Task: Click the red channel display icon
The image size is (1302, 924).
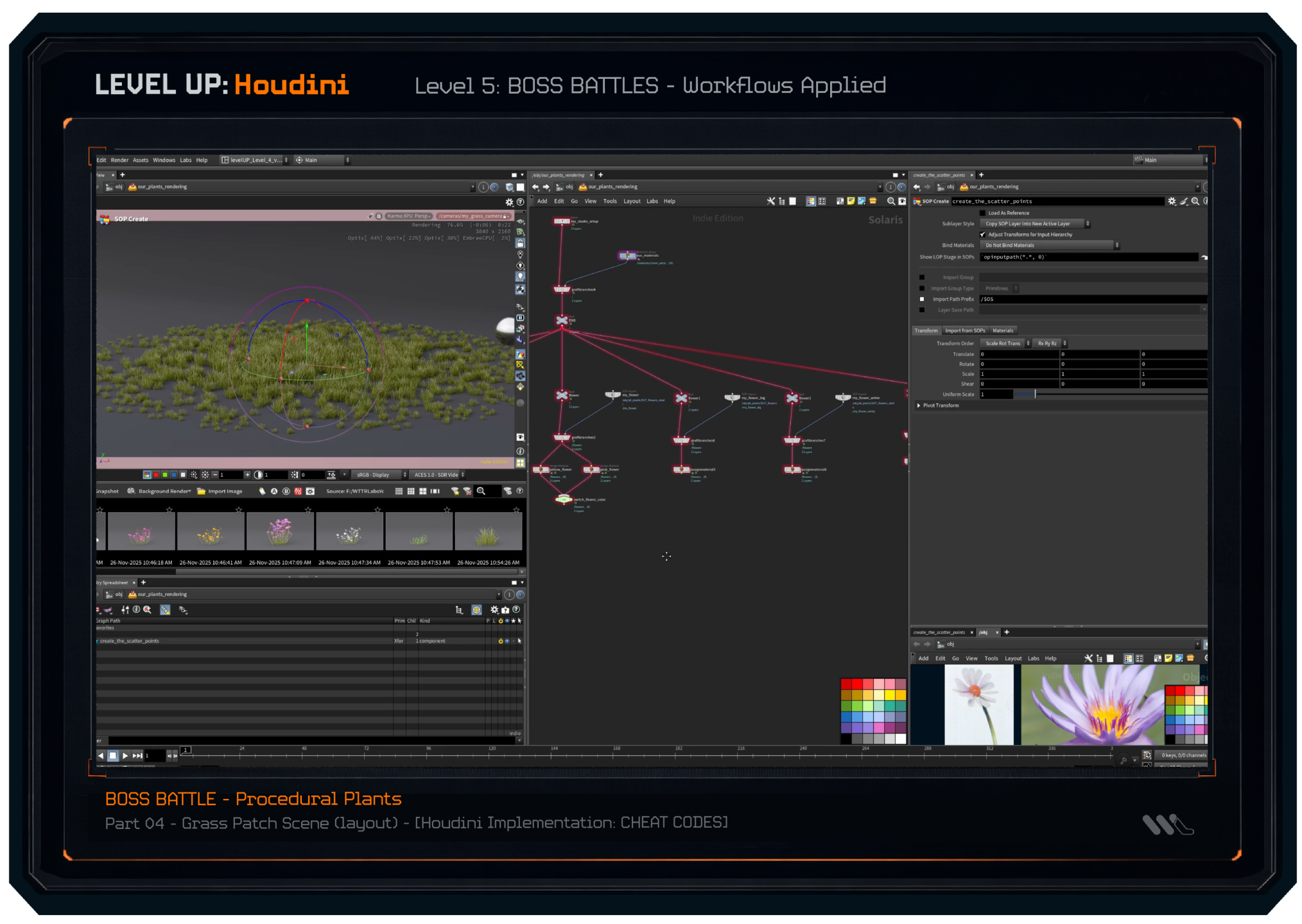Action: click(156, 475)
